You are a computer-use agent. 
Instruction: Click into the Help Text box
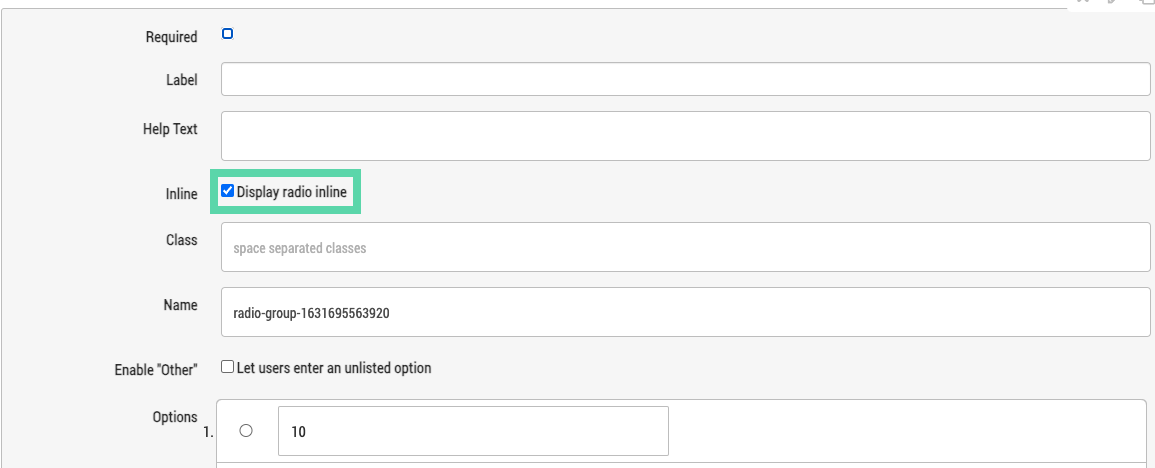685,136
